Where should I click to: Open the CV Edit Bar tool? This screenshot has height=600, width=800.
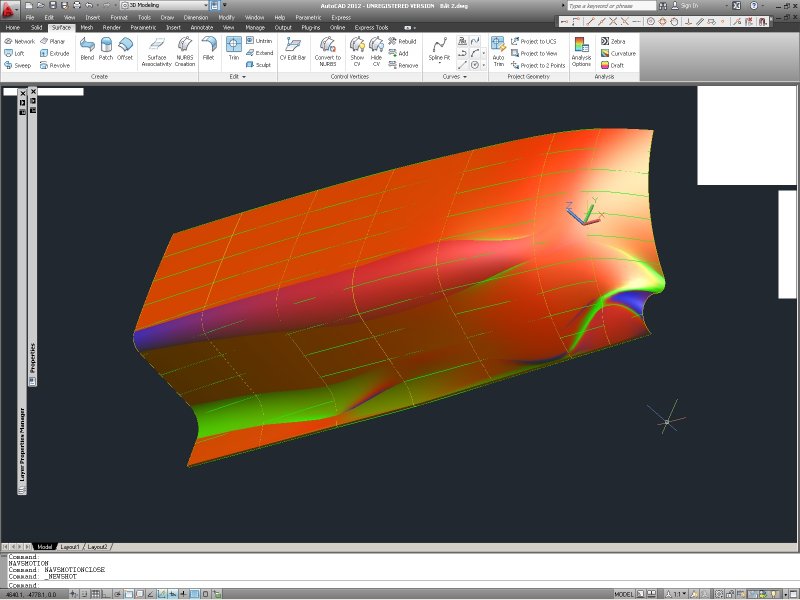(x=291, y=46)
